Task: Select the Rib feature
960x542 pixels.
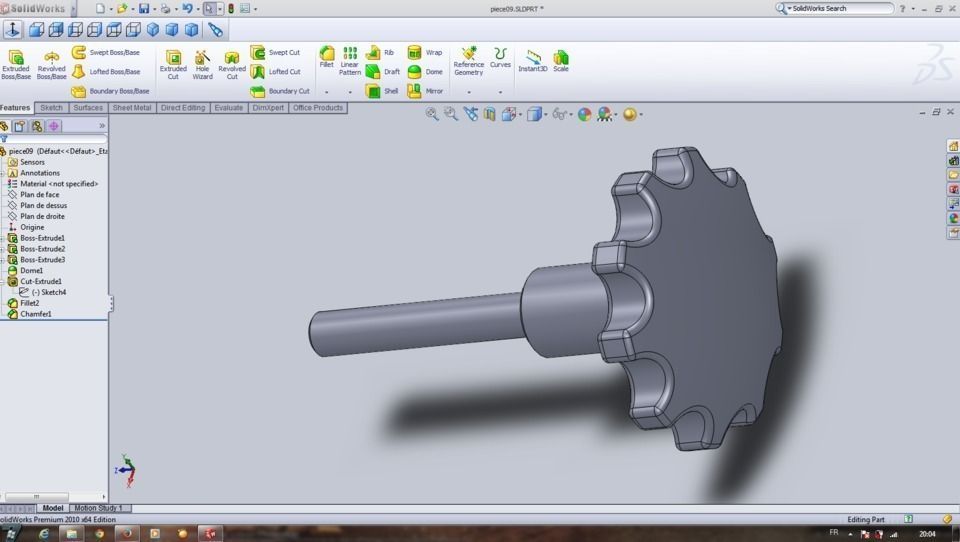Action: pos(380,53)
